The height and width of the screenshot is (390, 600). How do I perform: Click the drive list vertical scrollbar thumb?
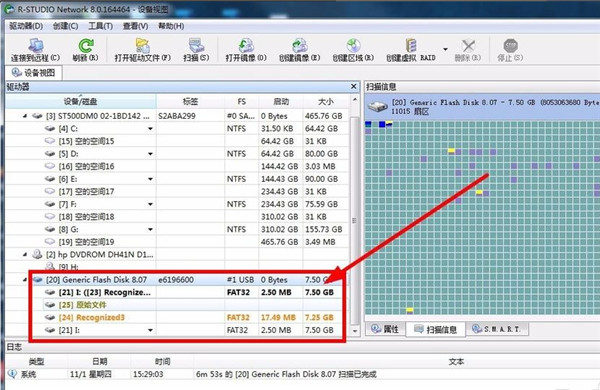354,220
